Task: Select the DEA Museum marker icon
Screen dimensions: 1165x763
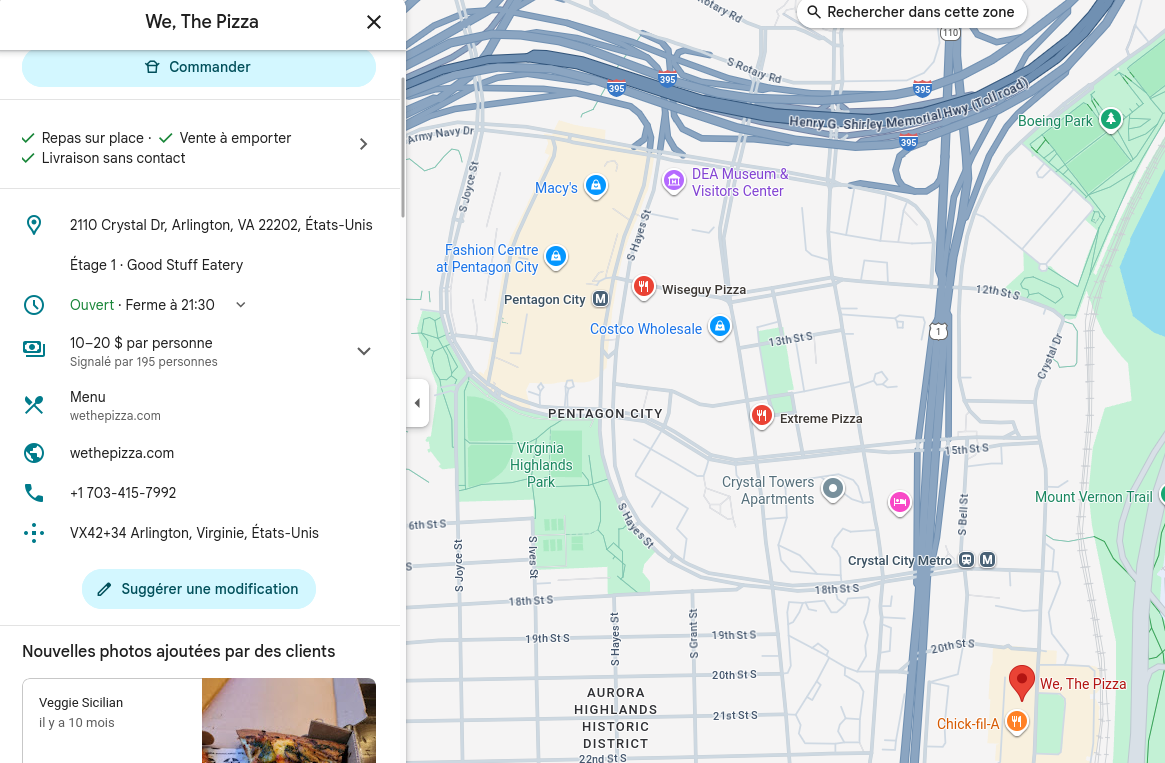Action: (673, 181)
